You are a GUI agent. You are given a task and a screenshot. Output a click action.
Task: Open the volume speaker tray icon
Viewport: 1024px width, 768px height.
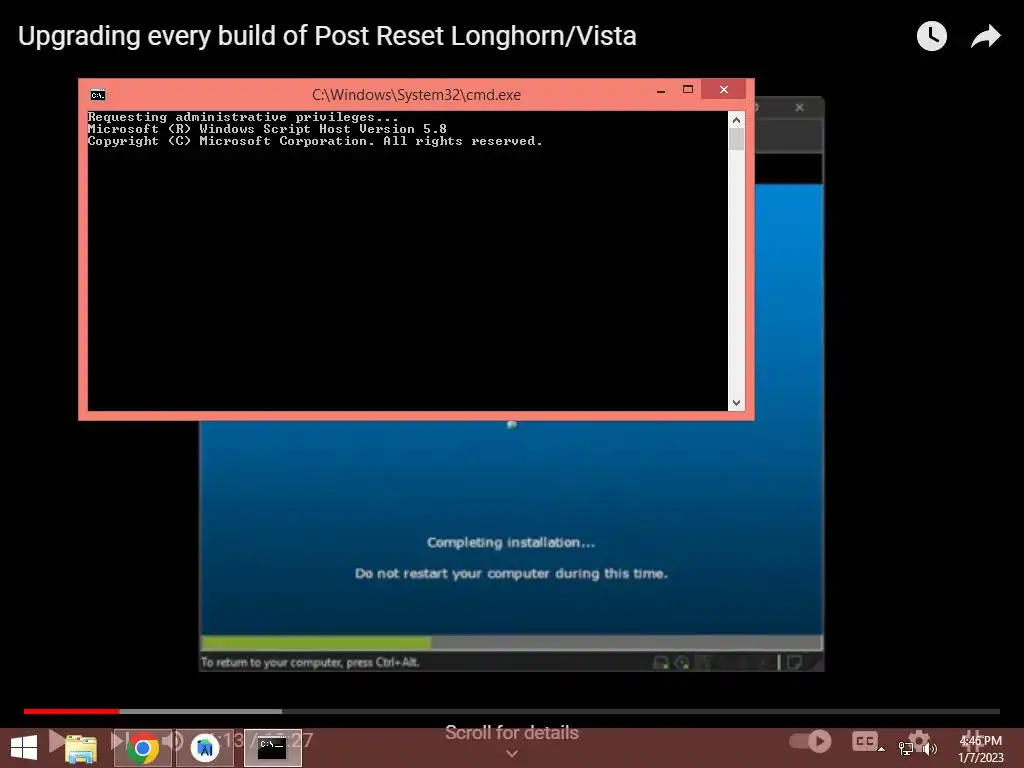click(929, 749)
